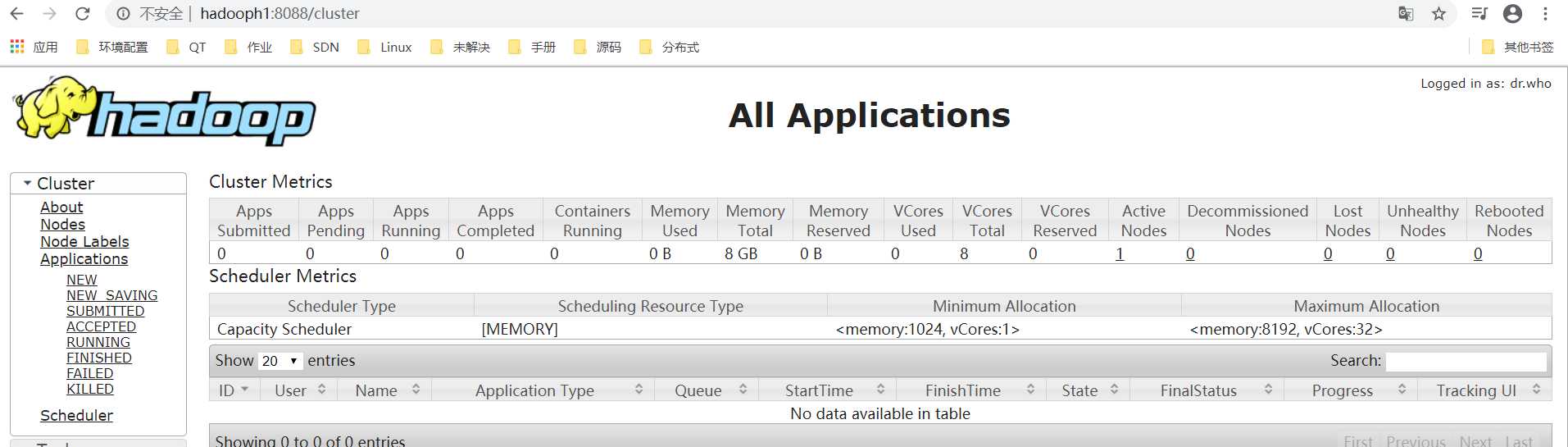Click the table Search input field
The width and height of the screenshot is (1568, 447).
[x=1466, y=362]
